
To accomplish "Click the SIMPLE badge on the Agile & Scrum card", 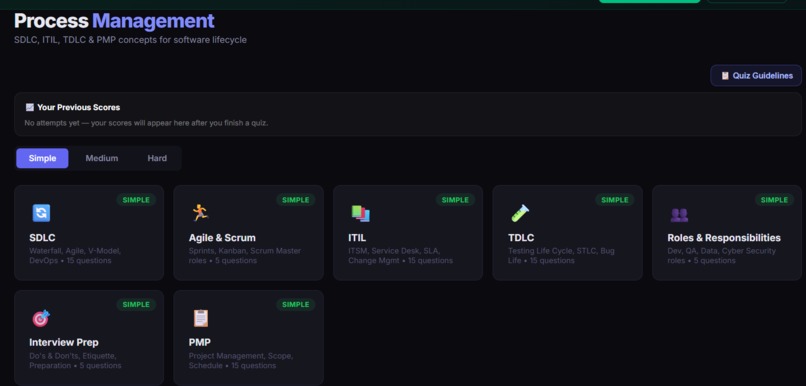I will (296, 200).
